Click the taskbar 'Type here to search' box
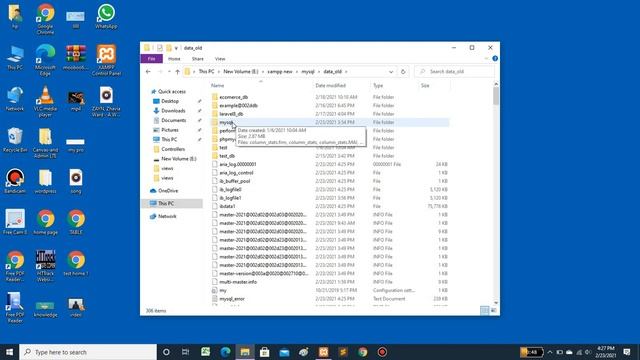 pyautogui.click(x=88, y=352)
